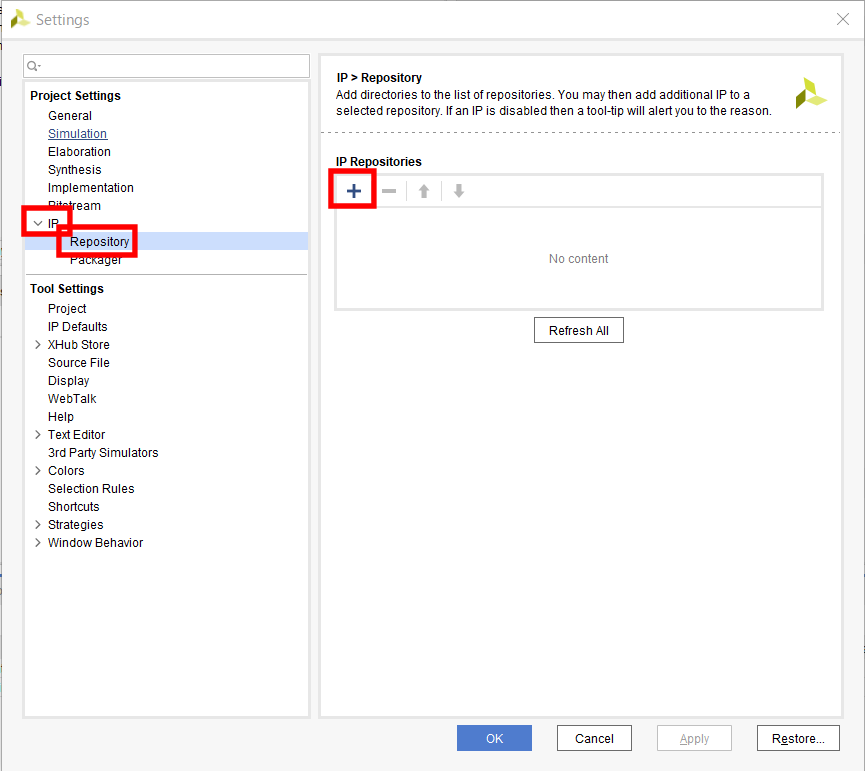Select the Packager item under IP

(95, 260)
